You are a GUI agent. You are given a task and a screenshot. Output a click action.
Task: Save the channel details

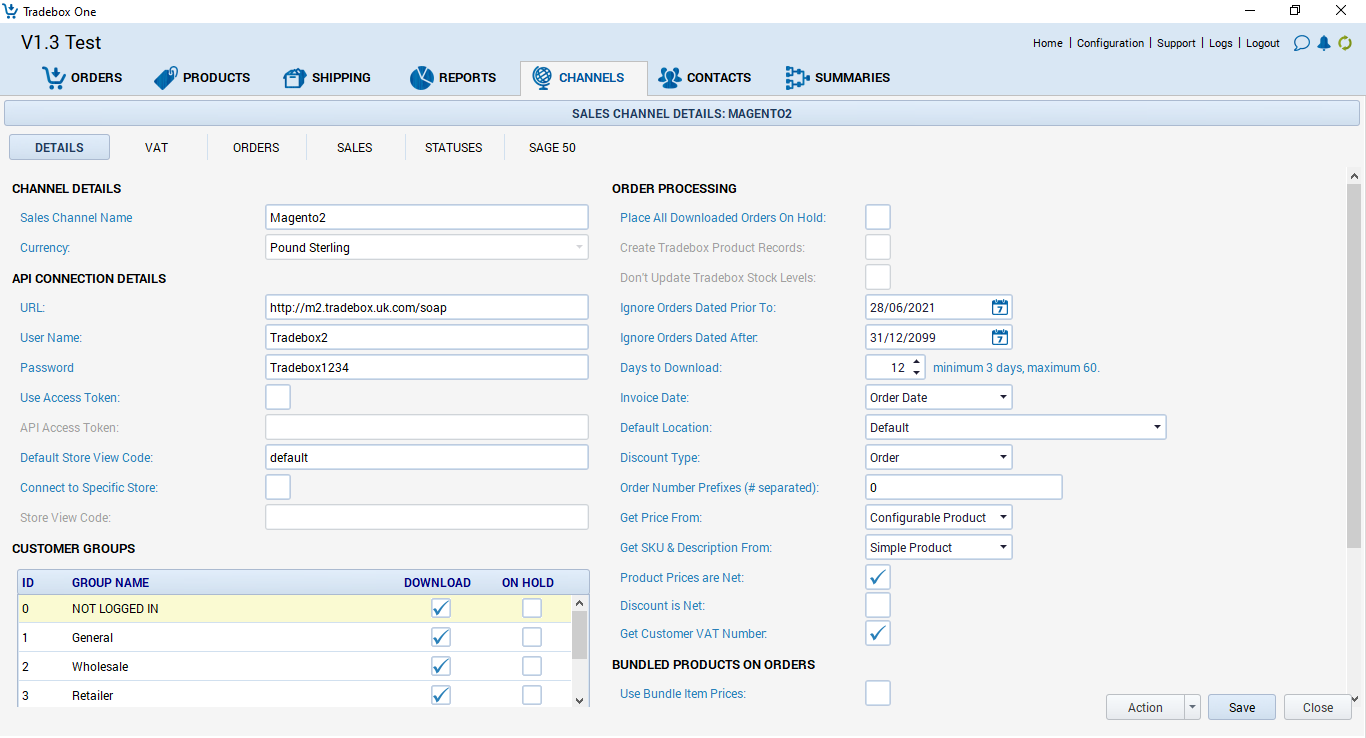[1241, 707]
